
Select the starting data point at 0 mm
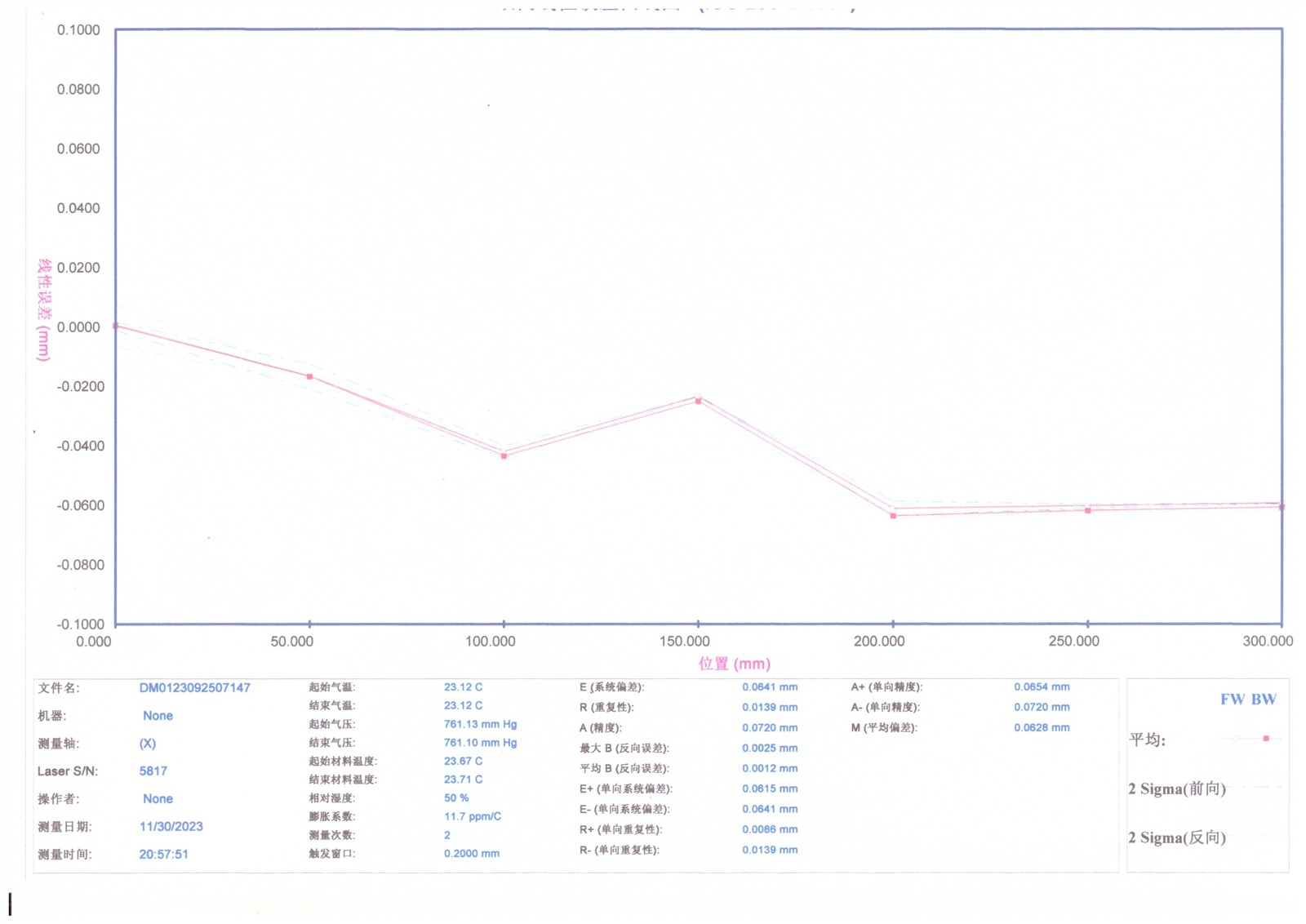(116, 326)
